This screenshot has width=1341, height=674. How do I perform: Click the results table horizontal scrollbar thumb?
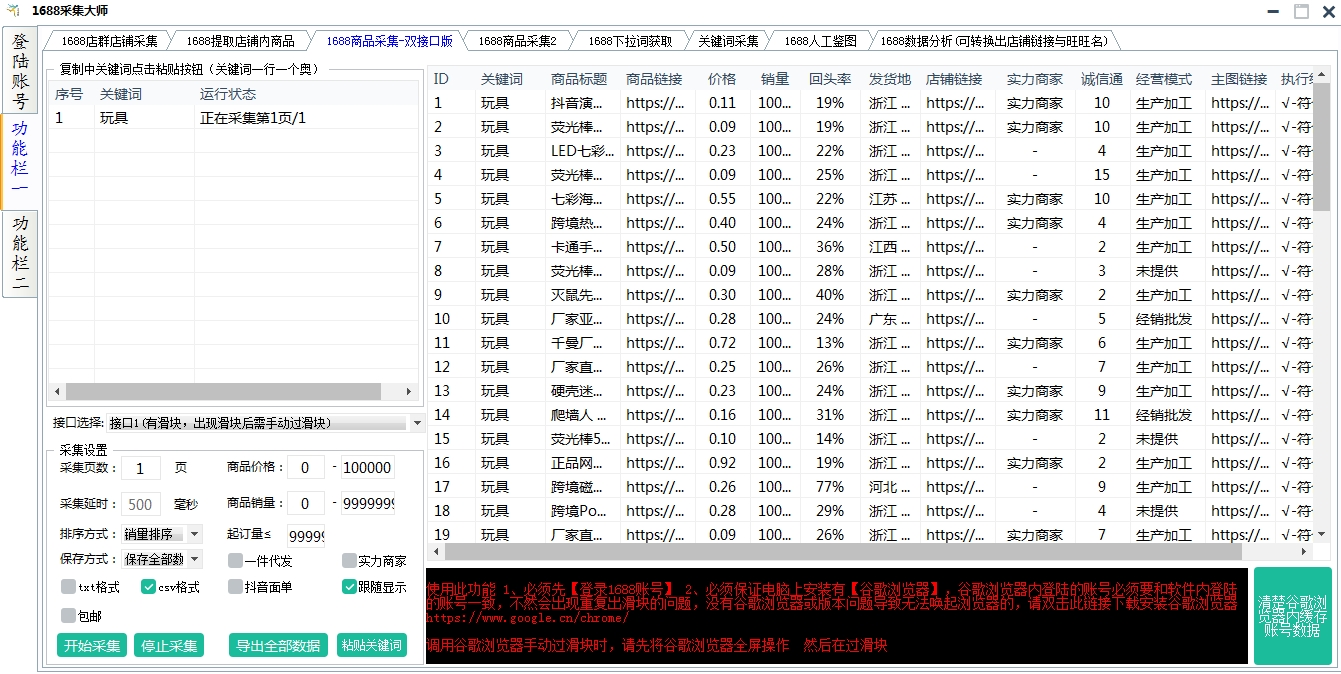coord(843,552)
